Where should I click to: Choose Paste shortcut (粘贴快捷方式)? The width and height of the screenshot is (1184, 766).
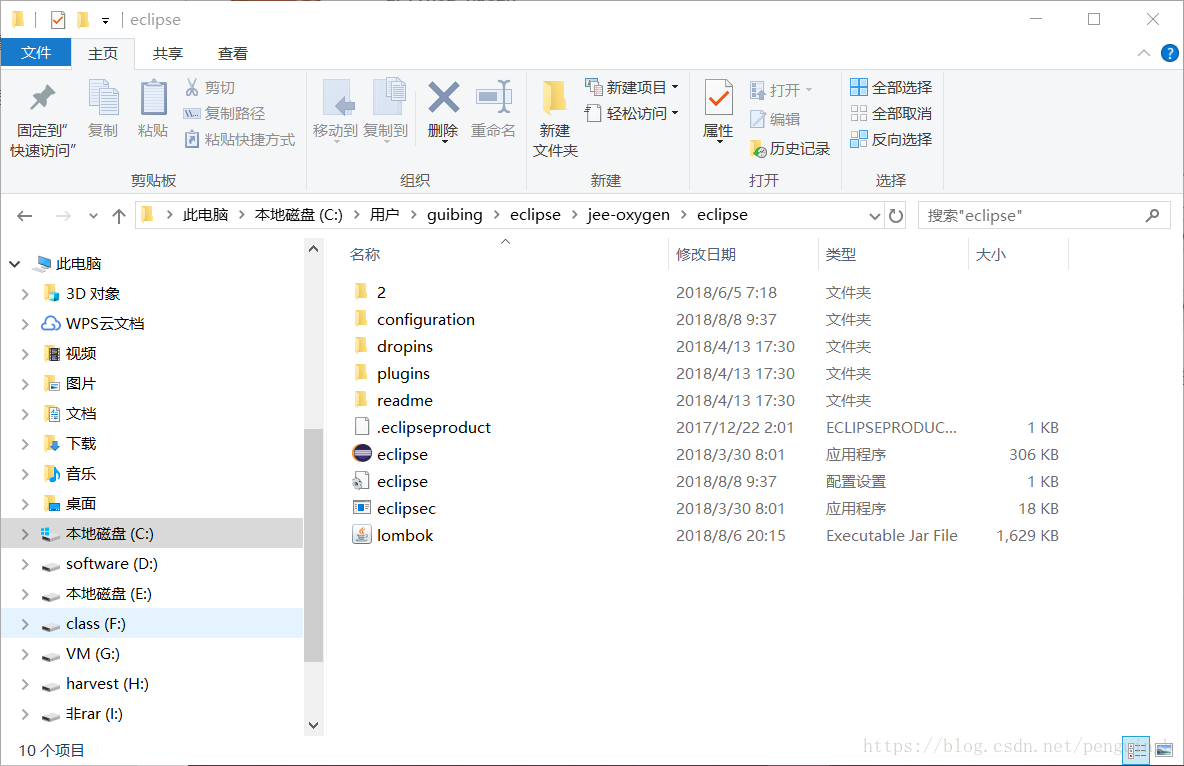click(x=239, y=139)
